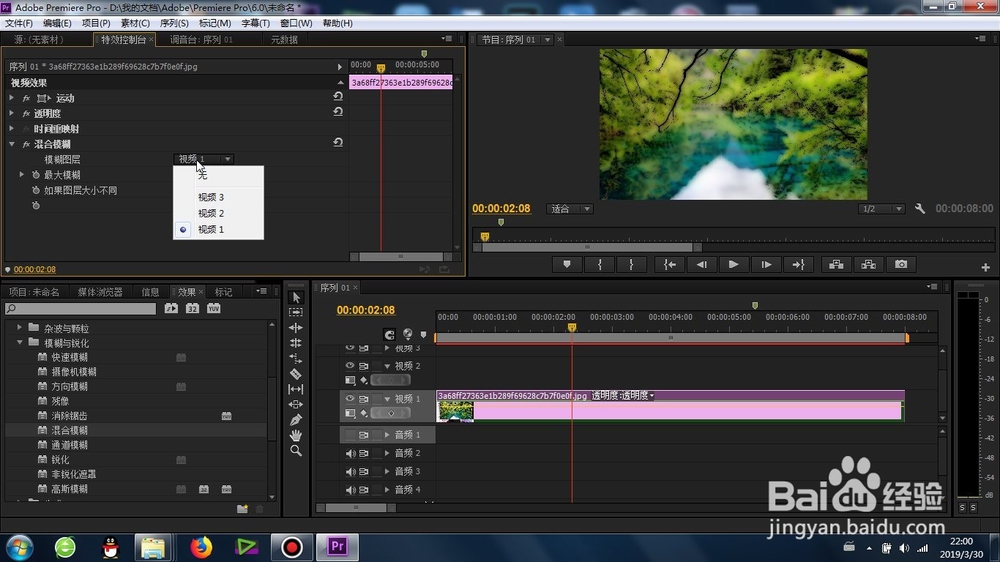
Task: Select the Hand tool
Action: pyautogui.click(x=296, y=435)
